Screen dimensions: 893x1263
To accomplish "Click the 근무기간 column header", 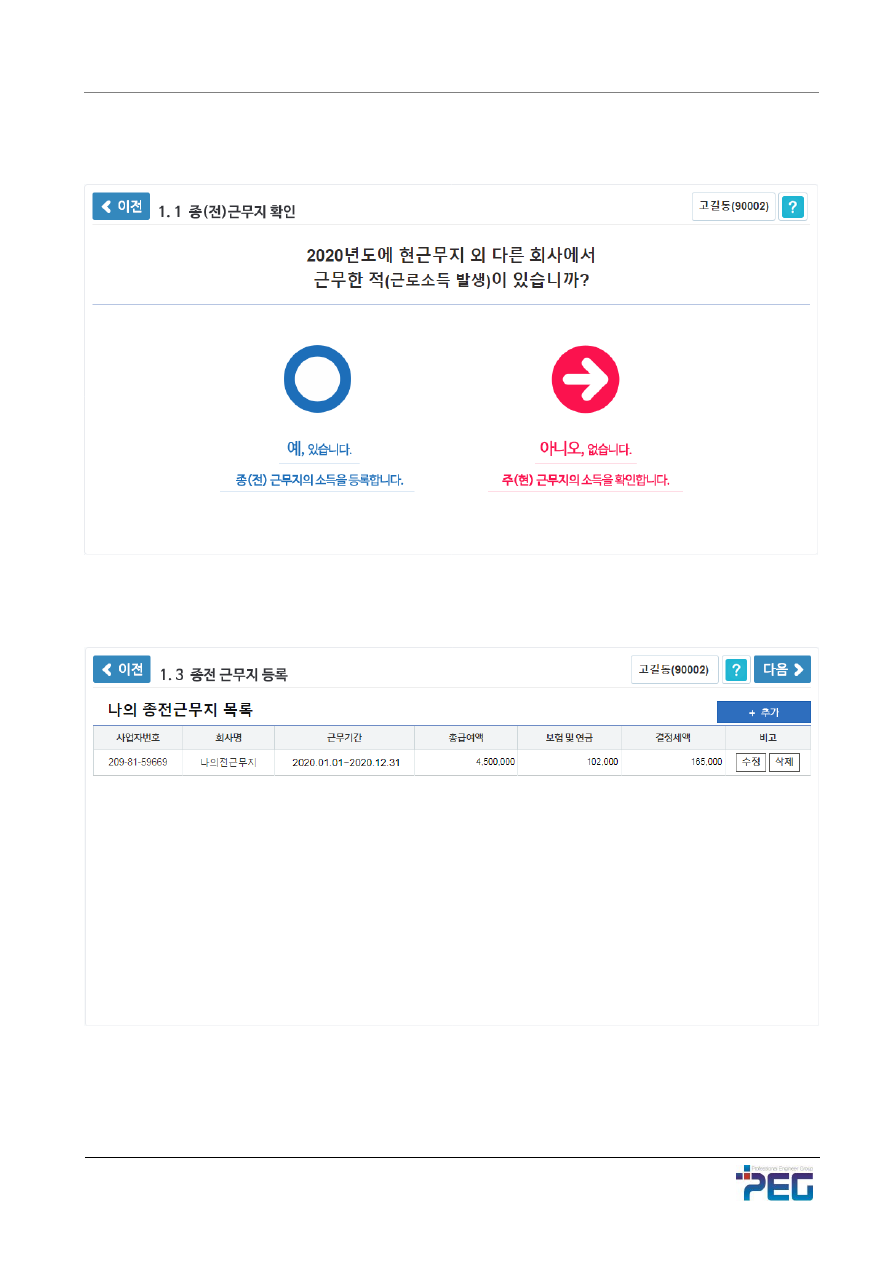I will (344, 738).
